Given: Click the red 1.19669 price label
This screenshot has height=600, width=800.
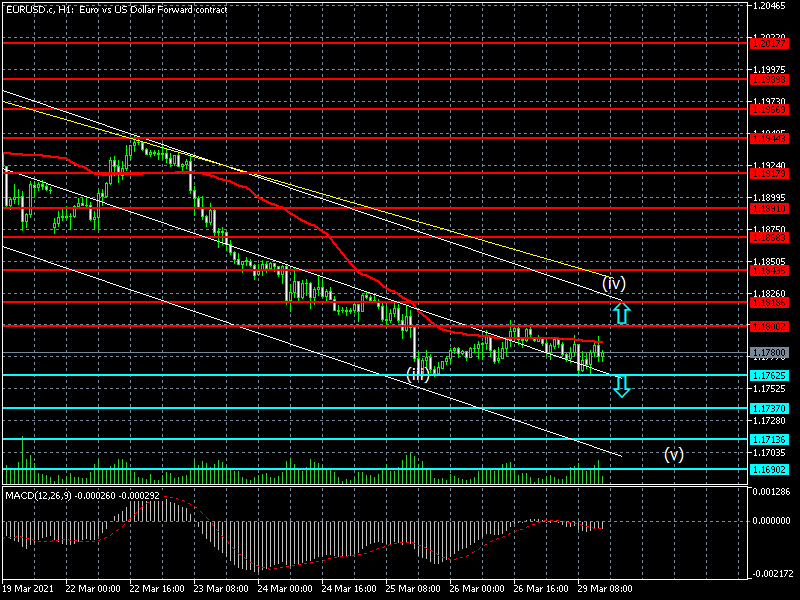Looking at the screenshot, I should [769, 110].
